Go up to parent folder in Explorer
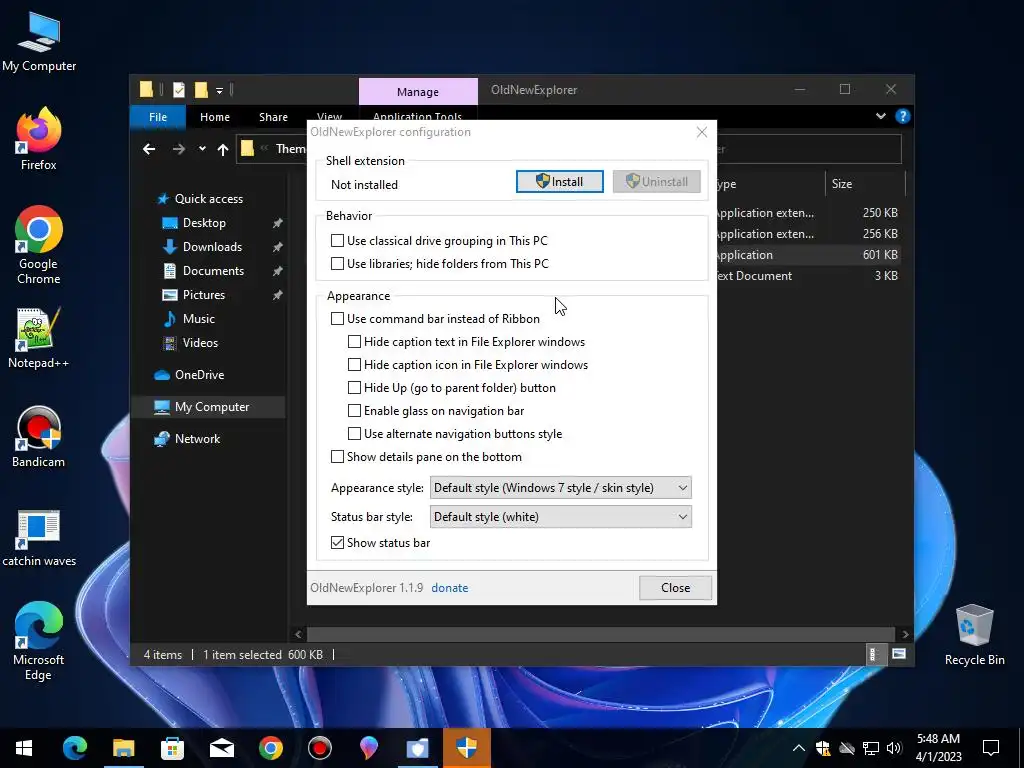This screenshot has height=768, width=1024. click(223, 149)
